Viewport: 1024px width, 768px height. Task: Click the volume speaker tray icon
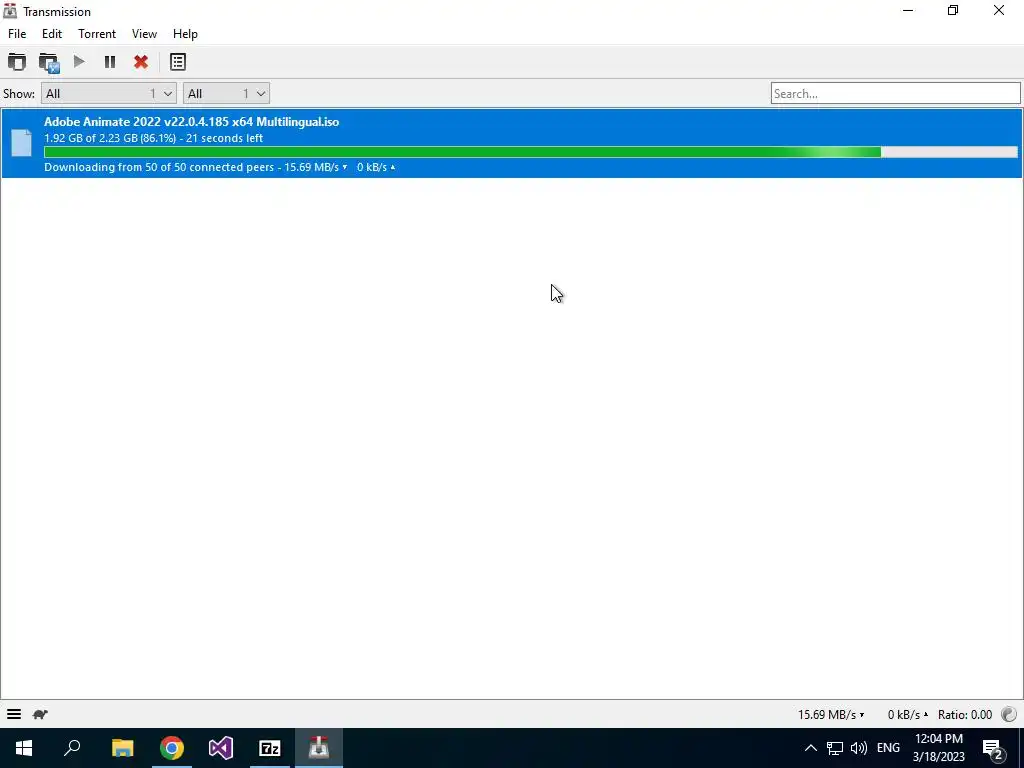pos(859,748)
